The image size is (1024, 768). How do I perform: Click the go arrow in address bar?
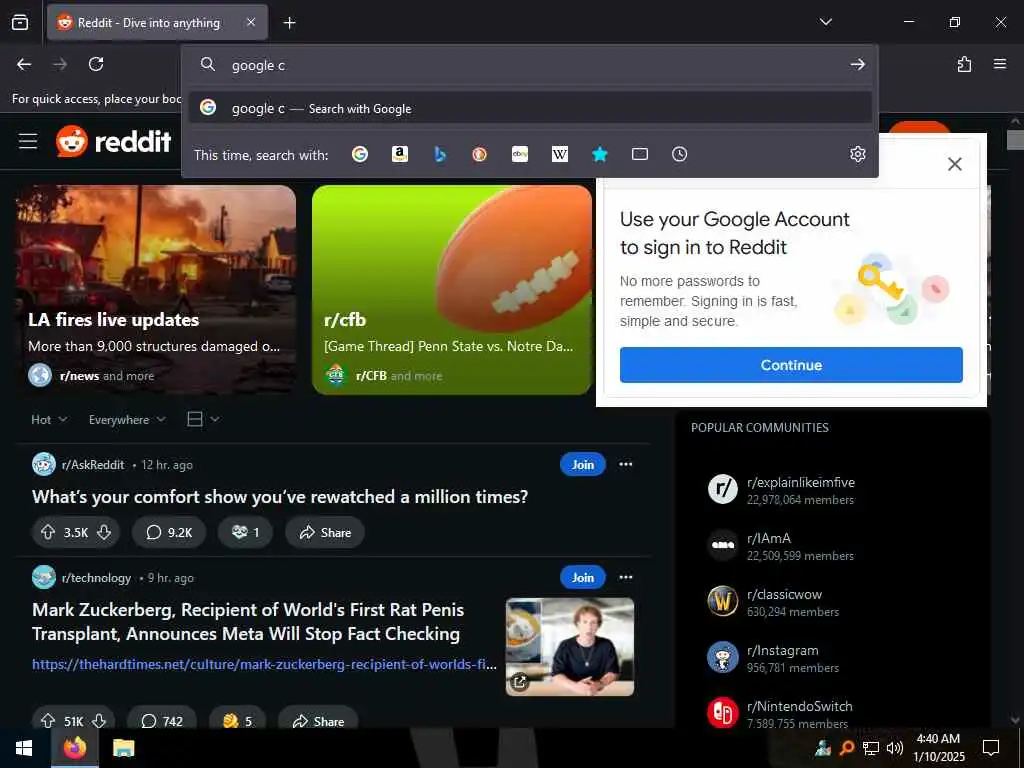(857, 65)
